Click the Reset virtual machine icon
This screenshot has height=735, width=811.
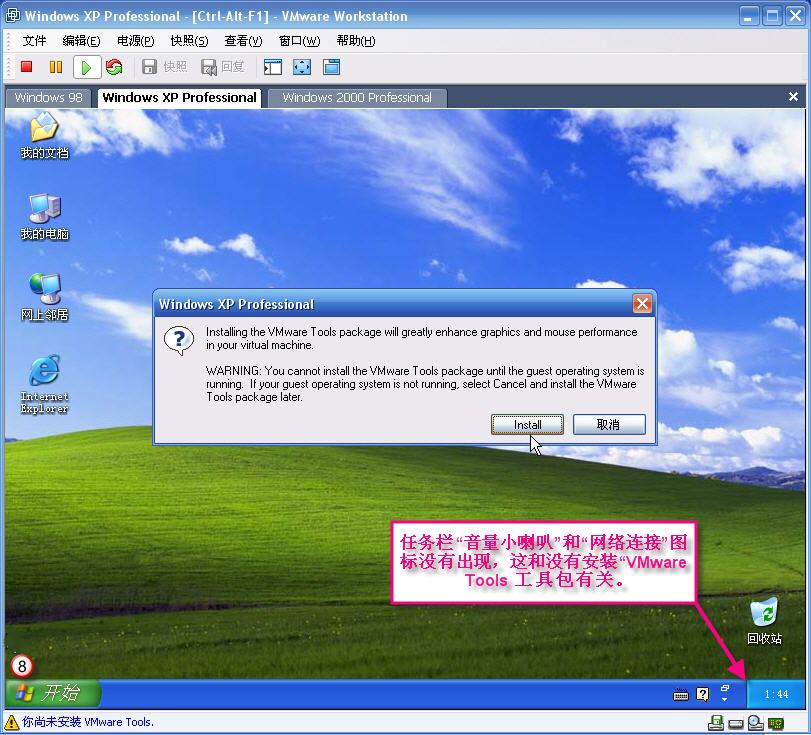tap(114, 67)
